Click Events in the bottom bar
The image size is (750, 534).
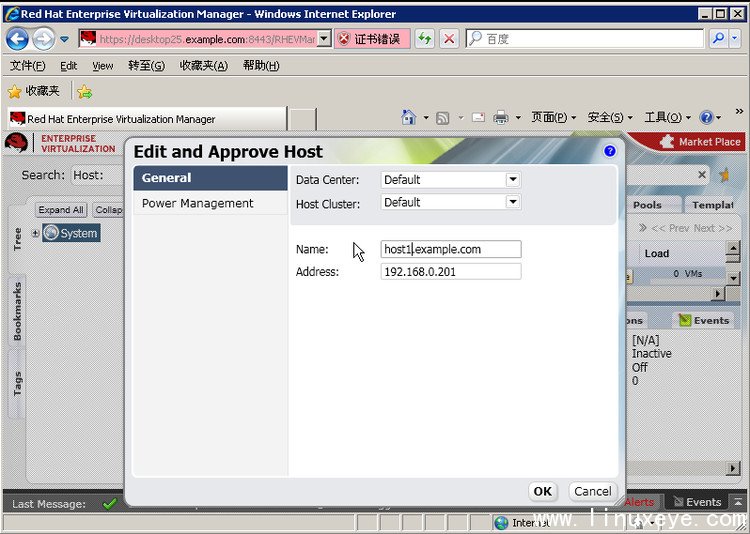[x=698, y=502]
